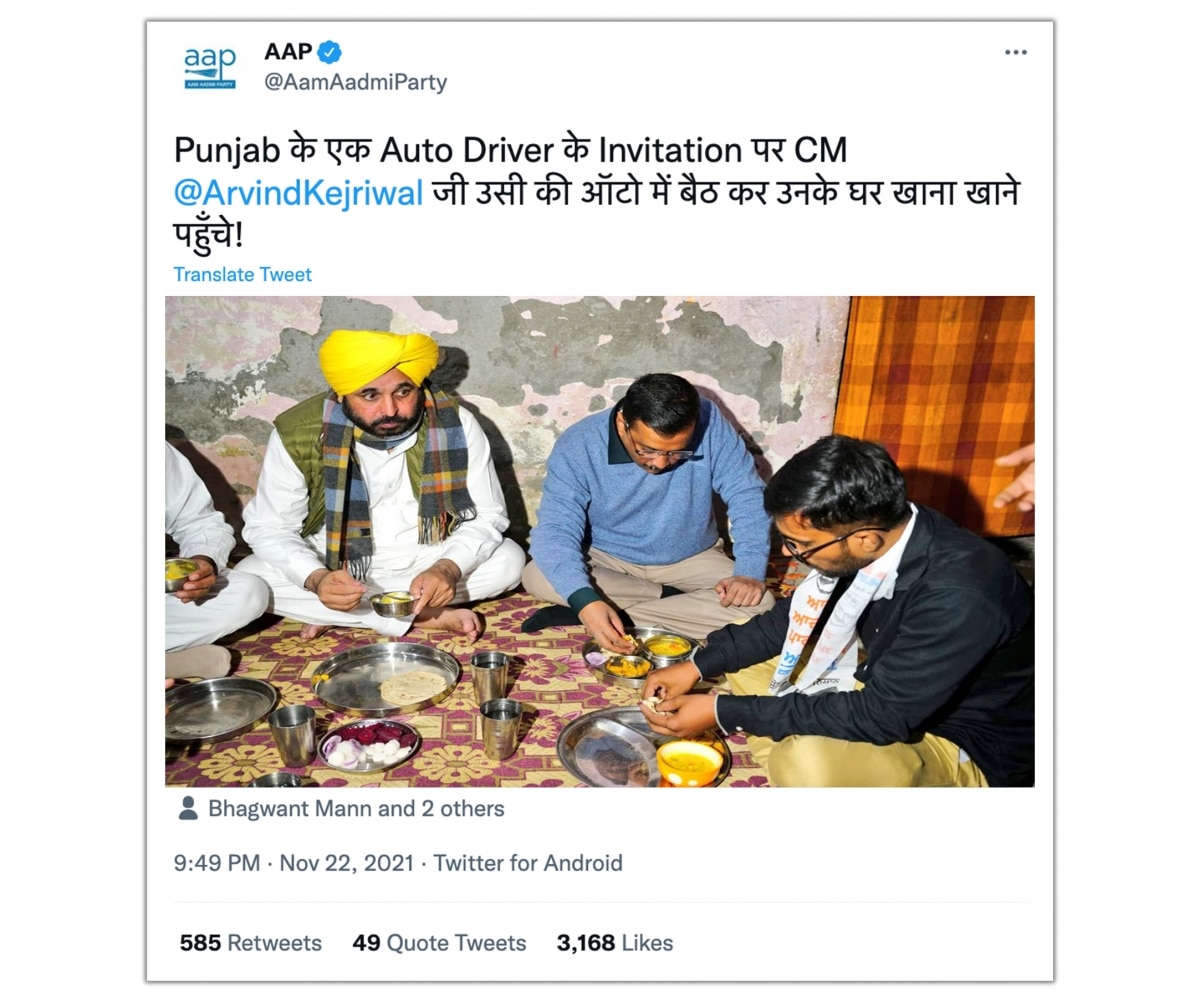
Task: Click Translate Tweet
Action: click(x=242, y=274)
